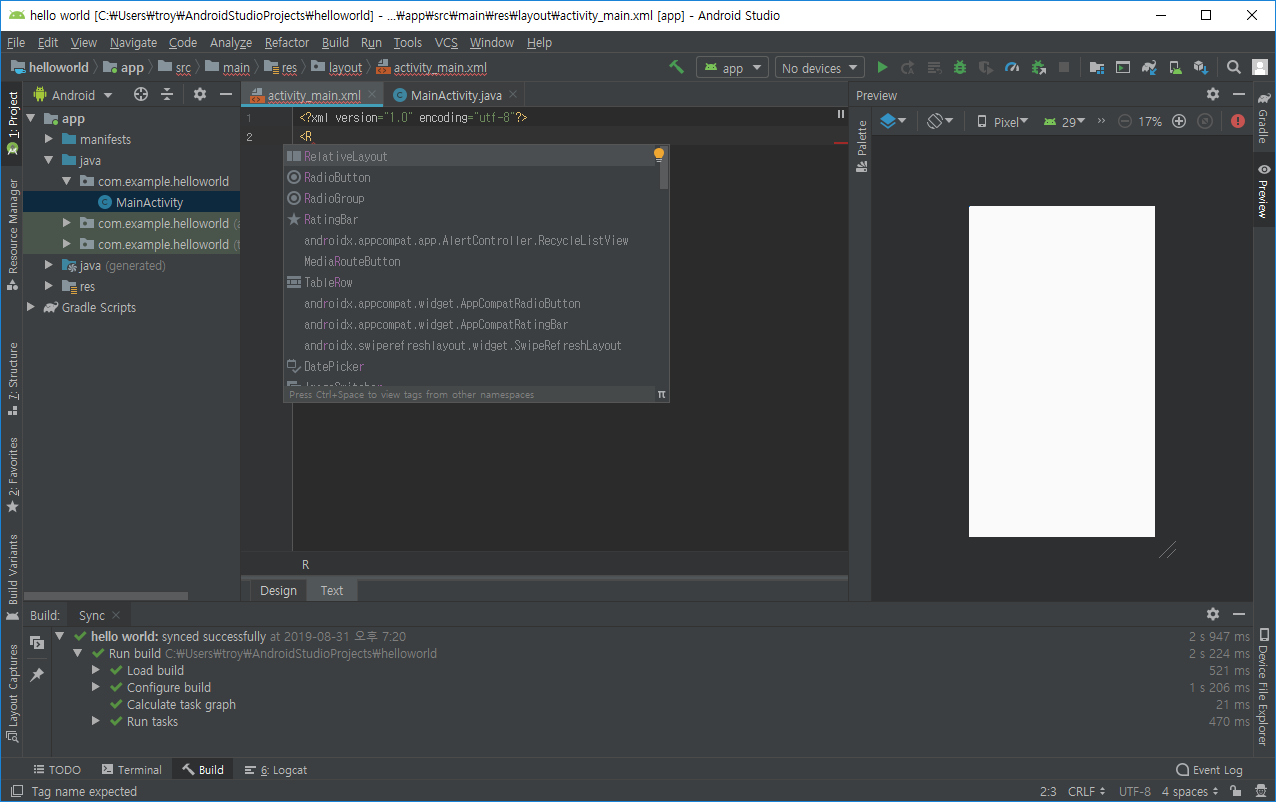Image resolution: width=1276 pixels, height=802 pixels.
Task: Open AVD Manager icon
Action: click(1175, 67)
